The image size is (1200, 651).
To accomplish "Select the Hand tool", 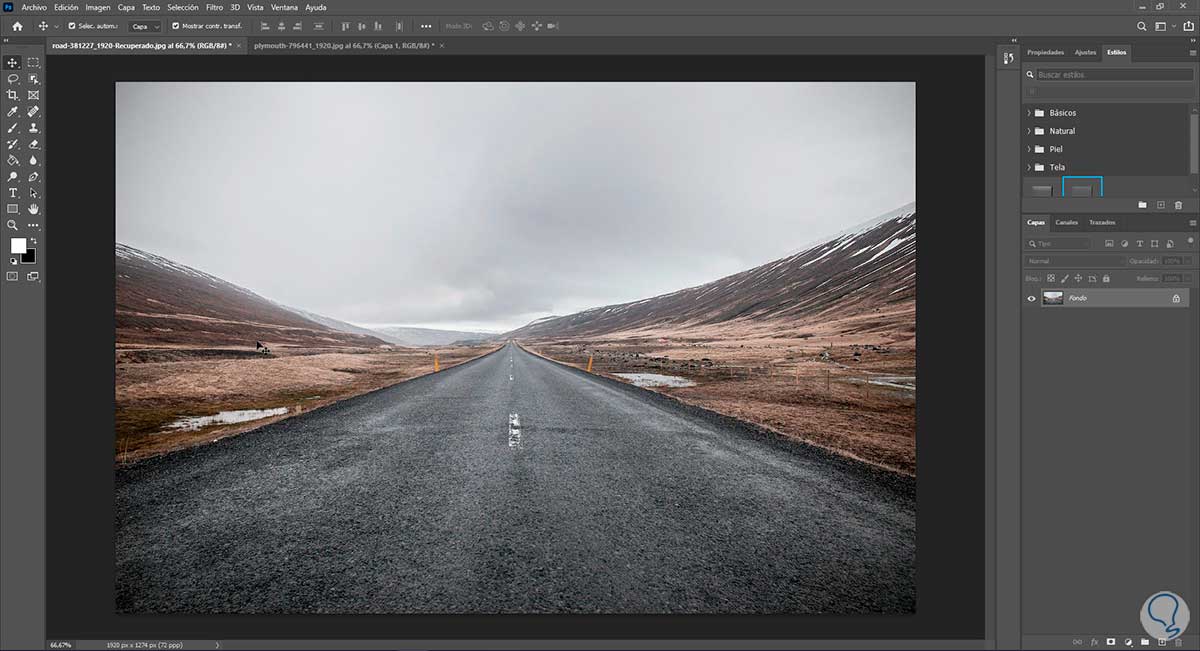I will pos(33,208).
